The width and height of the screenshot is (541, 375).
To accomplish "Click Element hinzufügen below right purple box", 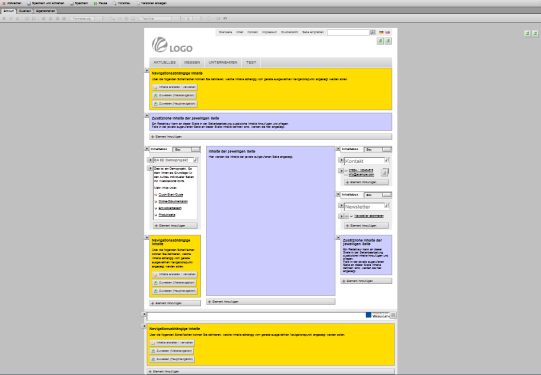I will [366, 281].
